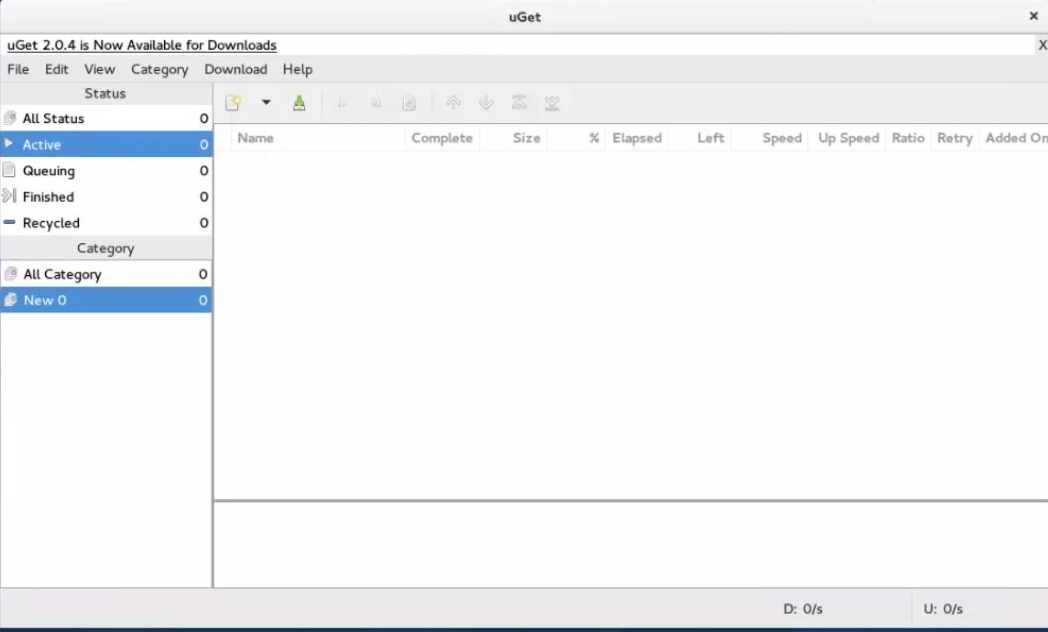Click the Complete column header
Viewport: 1048px width, 632px height.
click(x=442, y=138)
